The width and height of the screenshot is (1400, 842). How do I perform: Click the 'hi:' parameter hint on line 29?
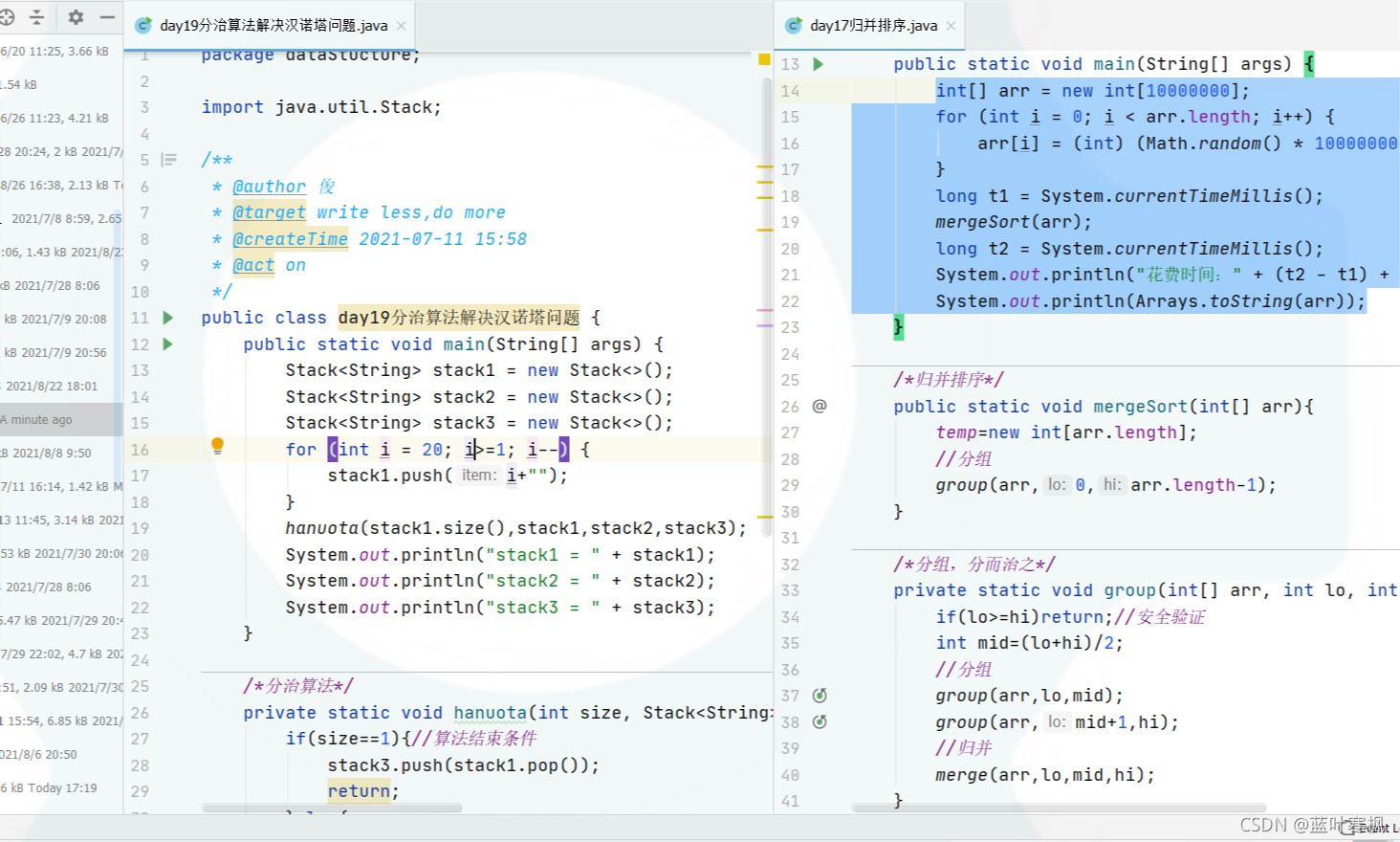coord(1112,484)
